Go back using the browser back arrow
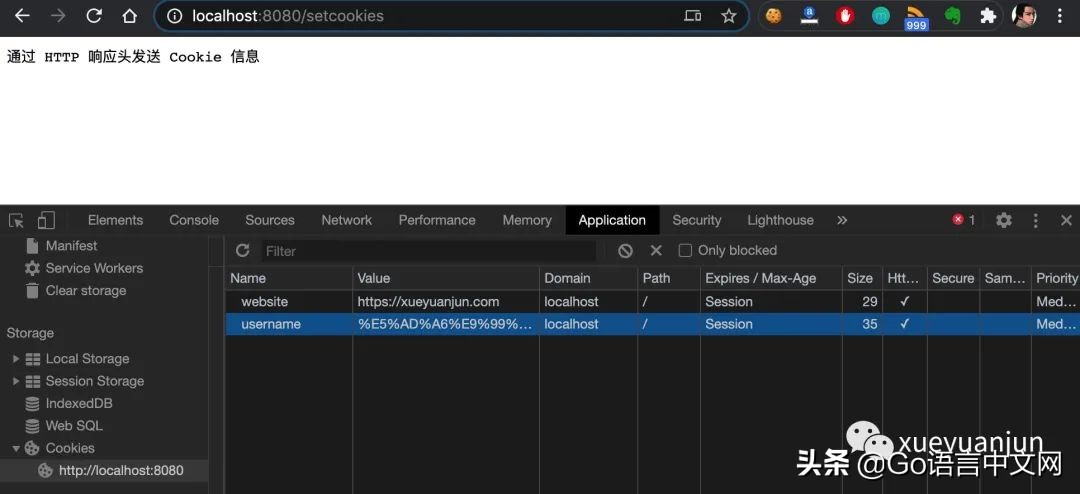 point(22,16)
